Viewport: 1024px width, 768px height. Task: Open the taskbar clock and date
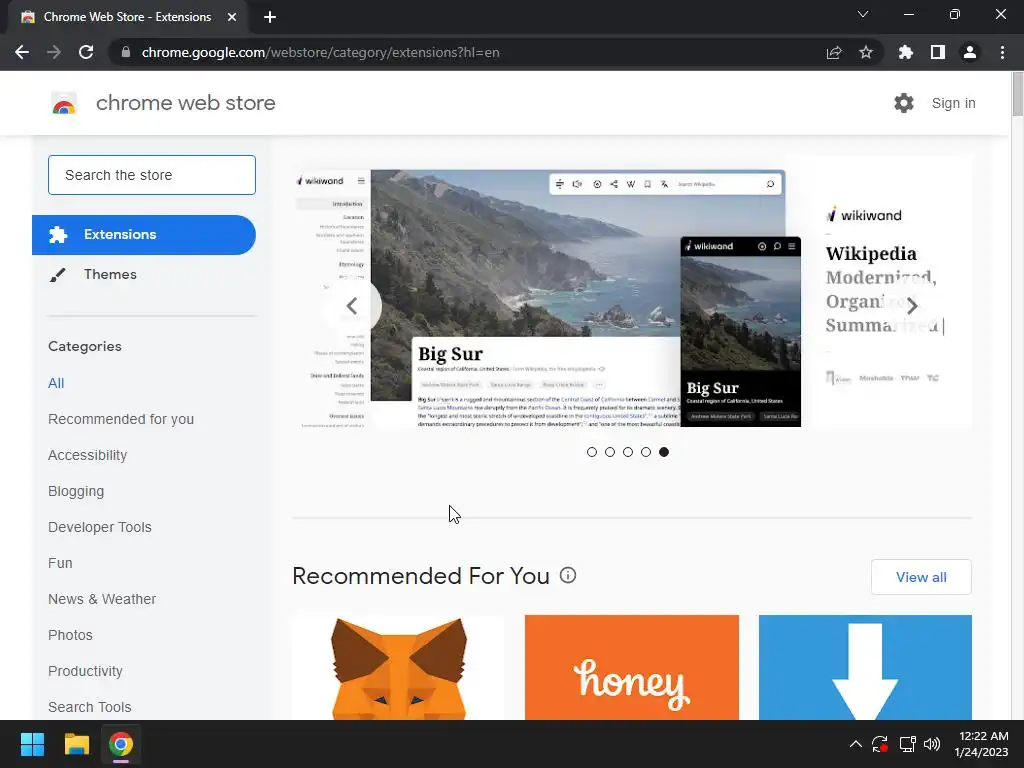pyautogui.click(x=981, y=744)
